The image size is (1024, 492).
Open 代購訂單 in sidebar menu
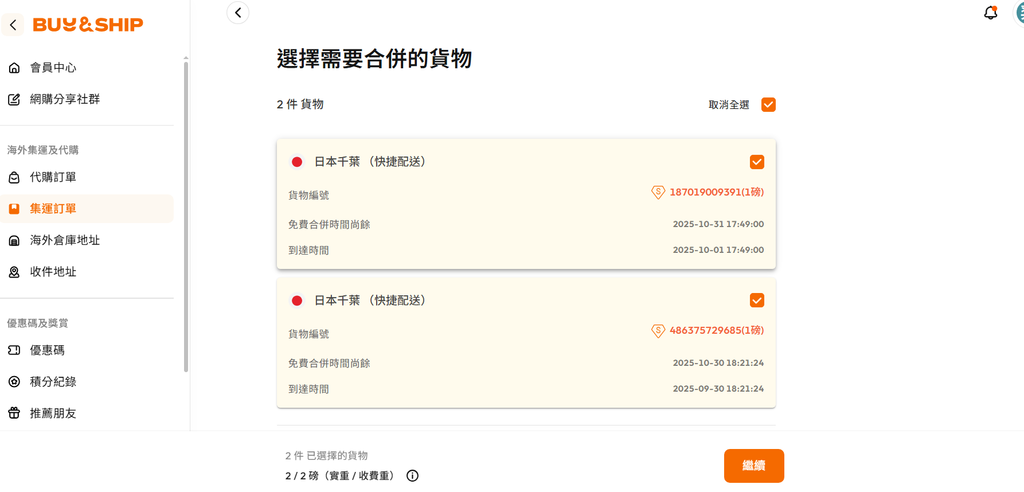point(53,177)
